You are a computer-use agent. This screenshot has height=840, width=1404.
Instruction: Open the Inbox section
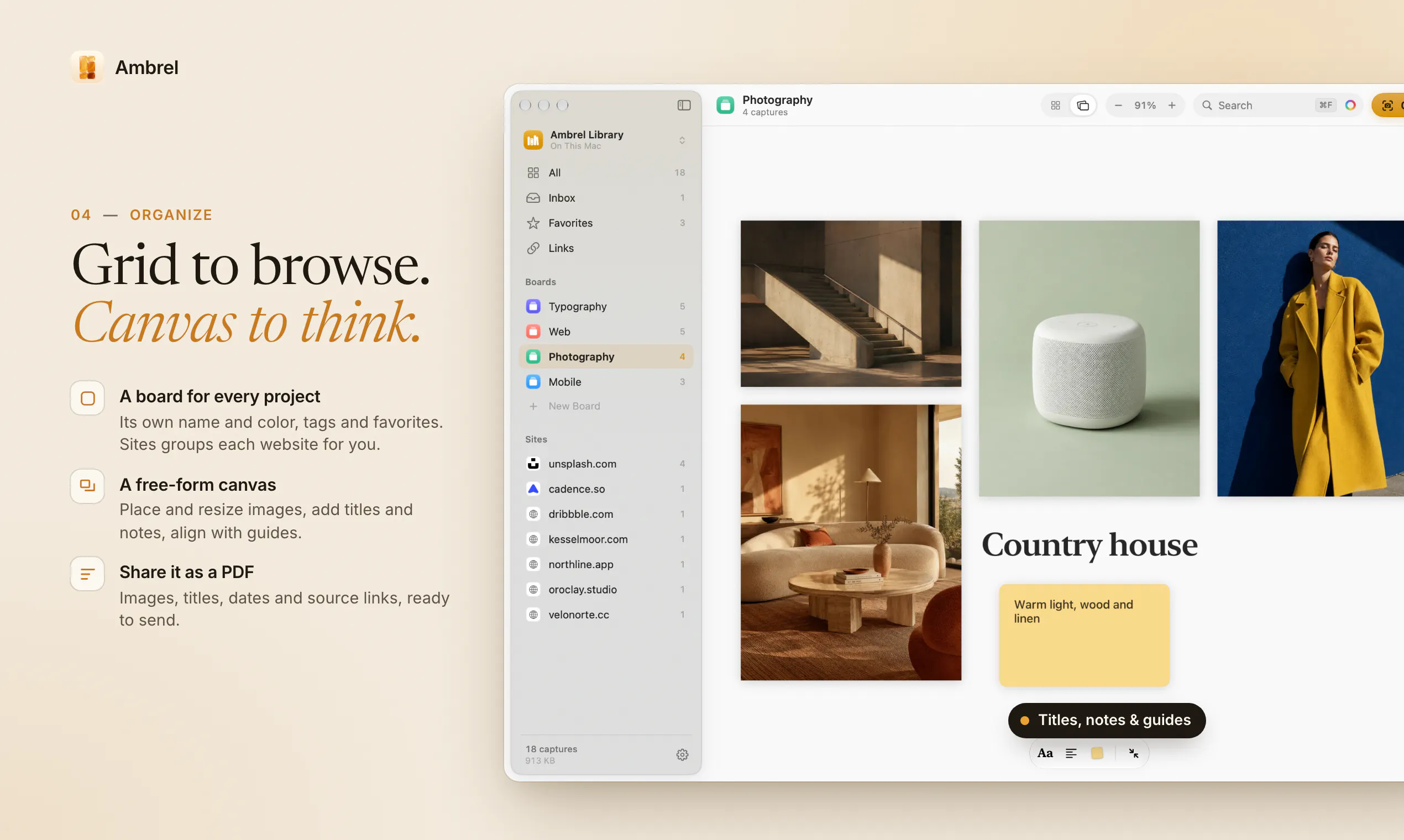(605, 198)
